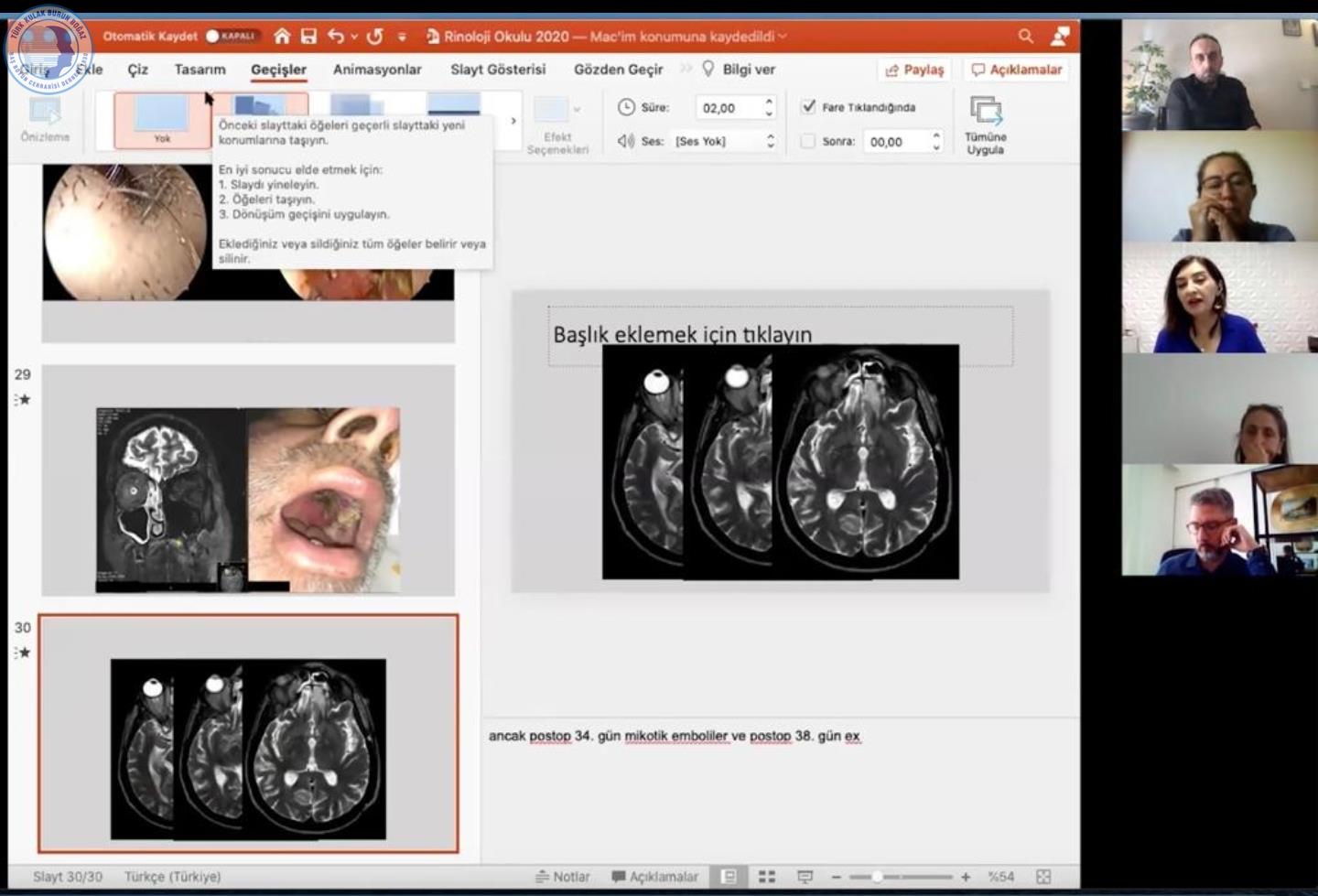Click the zoom in plus button
Viewport: 1318px width, 896px height.
click(966, 876)
